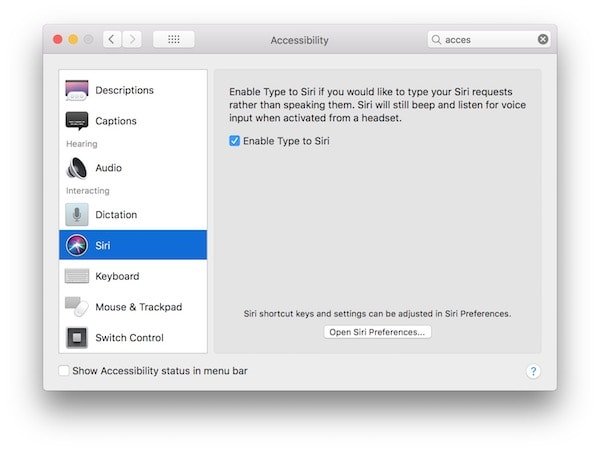This screenshot has height=452, width=600.
Task: Enable Show Accessibility status in menu bar
Action: pos(64,371)
